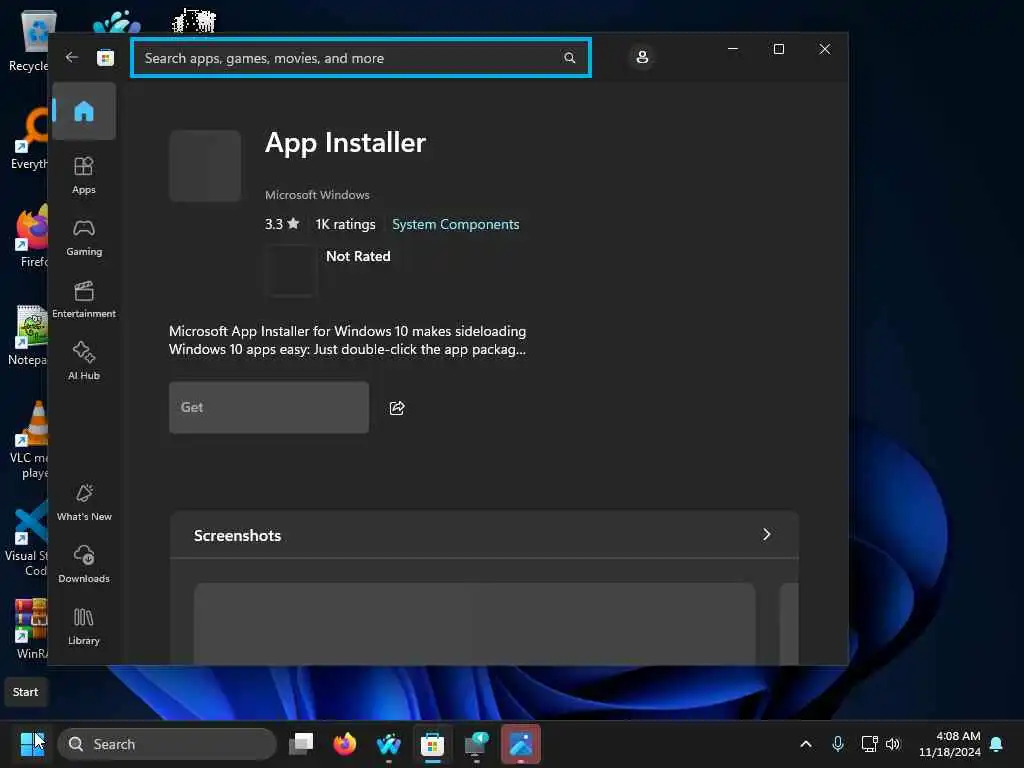
Task: Open the network tray icon
Action: point(869,744)
